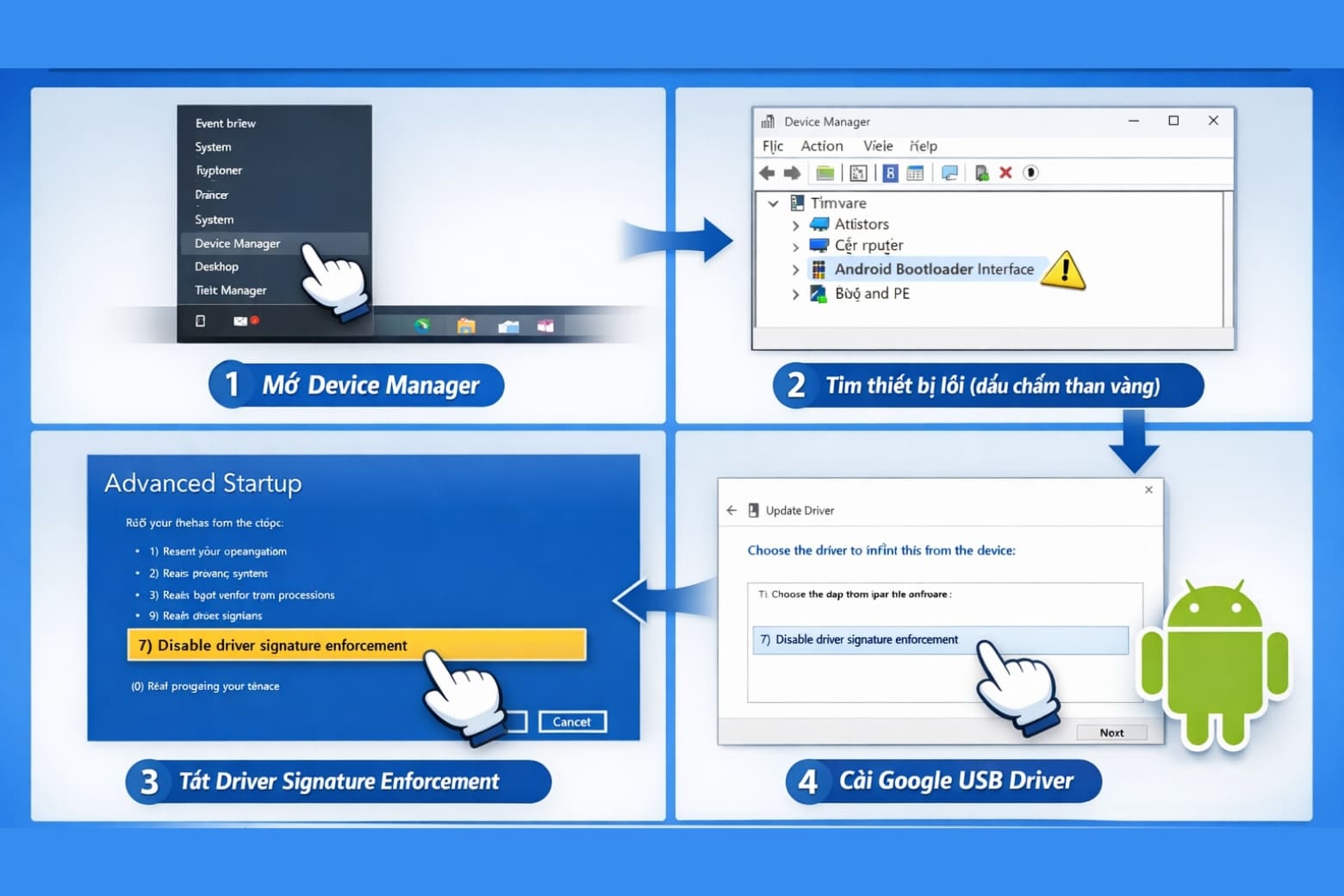Select Device Manager from the context menu
The height and width of the screenshot is (896, 1344).
click(x=238, y=243)
